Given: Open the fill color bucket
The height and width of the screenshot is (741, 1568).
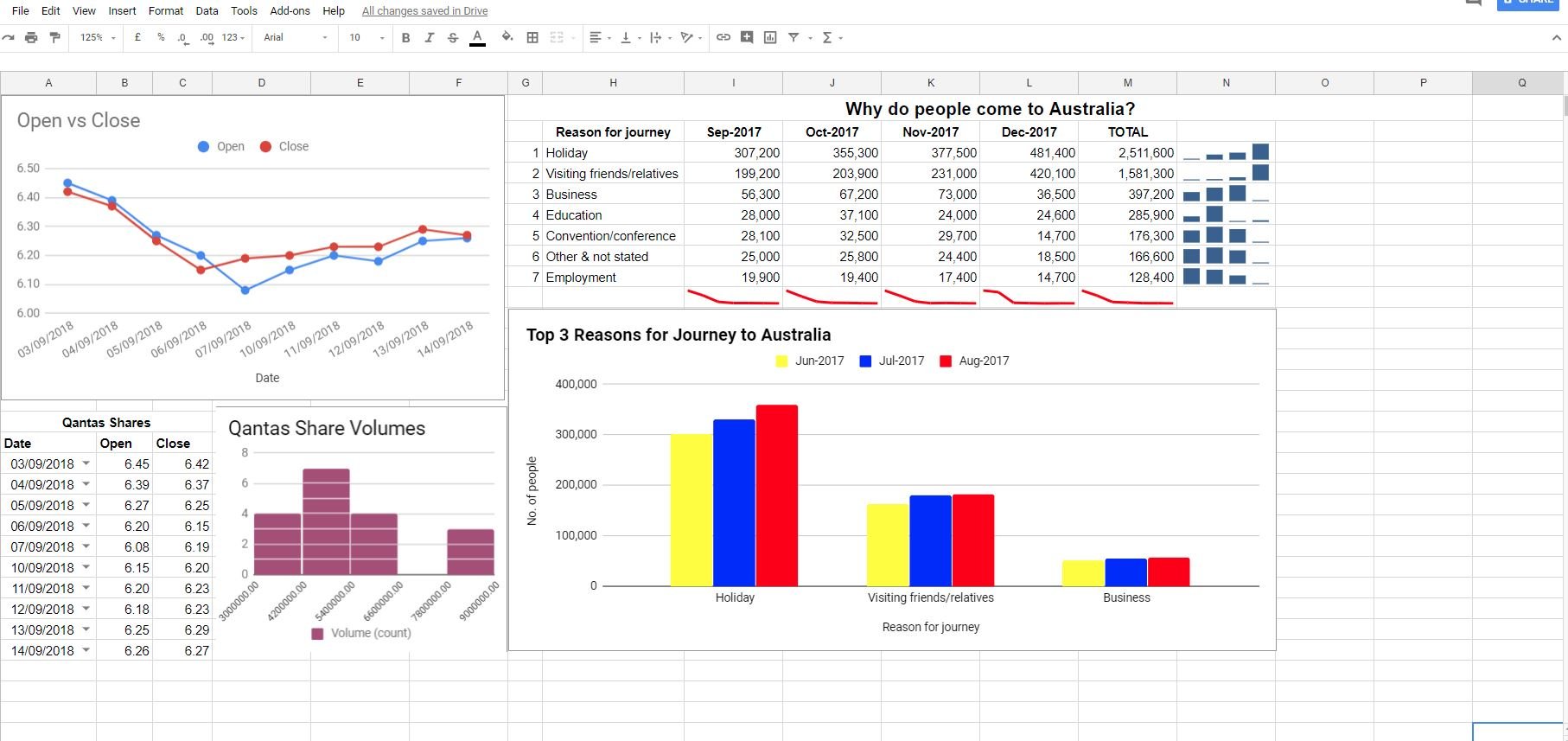Looking at the screenshot, I should [x=507, y=37].
